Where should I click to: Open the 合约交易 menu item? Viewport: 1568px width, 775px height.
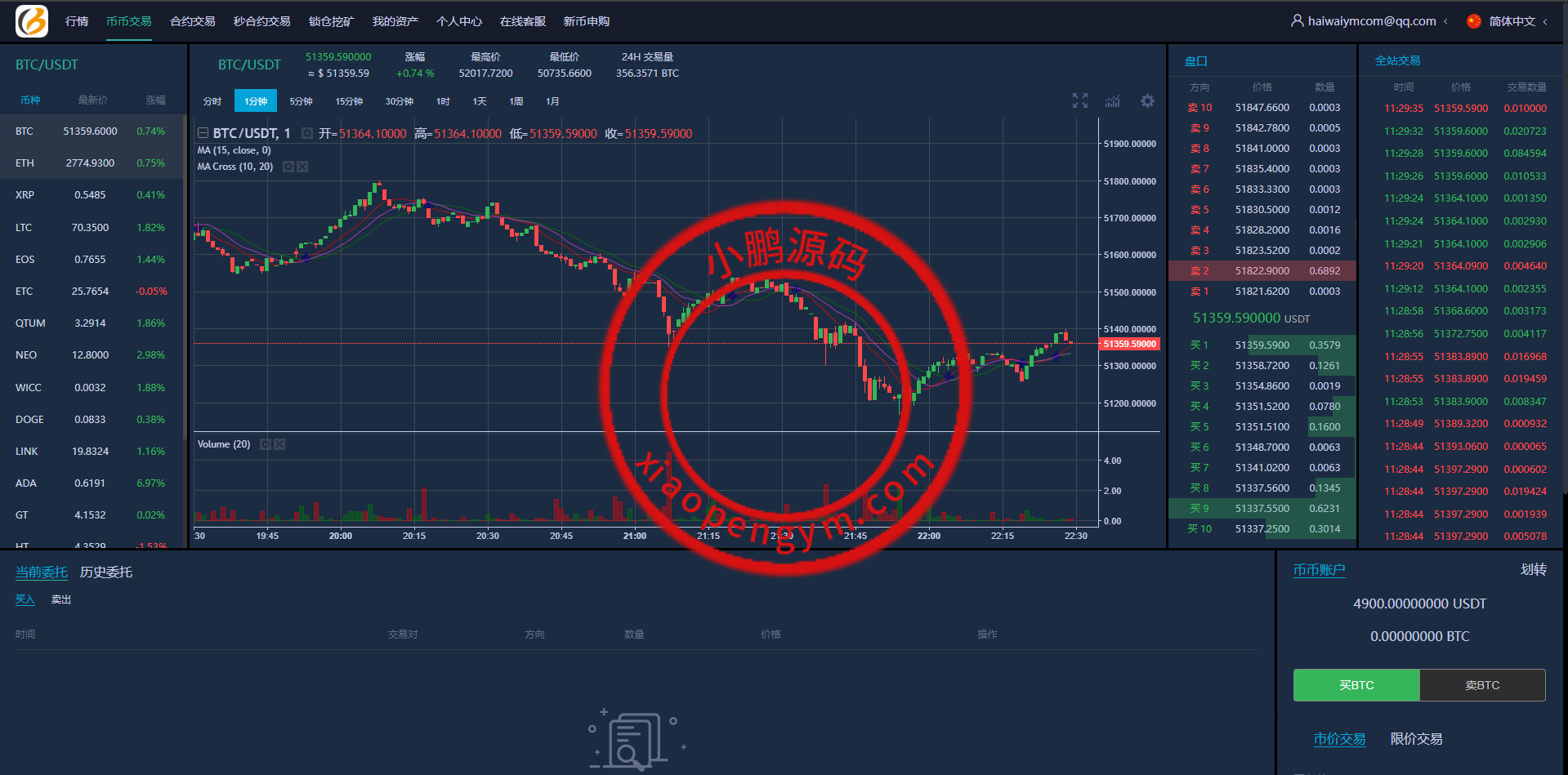[x=193, y=21]
